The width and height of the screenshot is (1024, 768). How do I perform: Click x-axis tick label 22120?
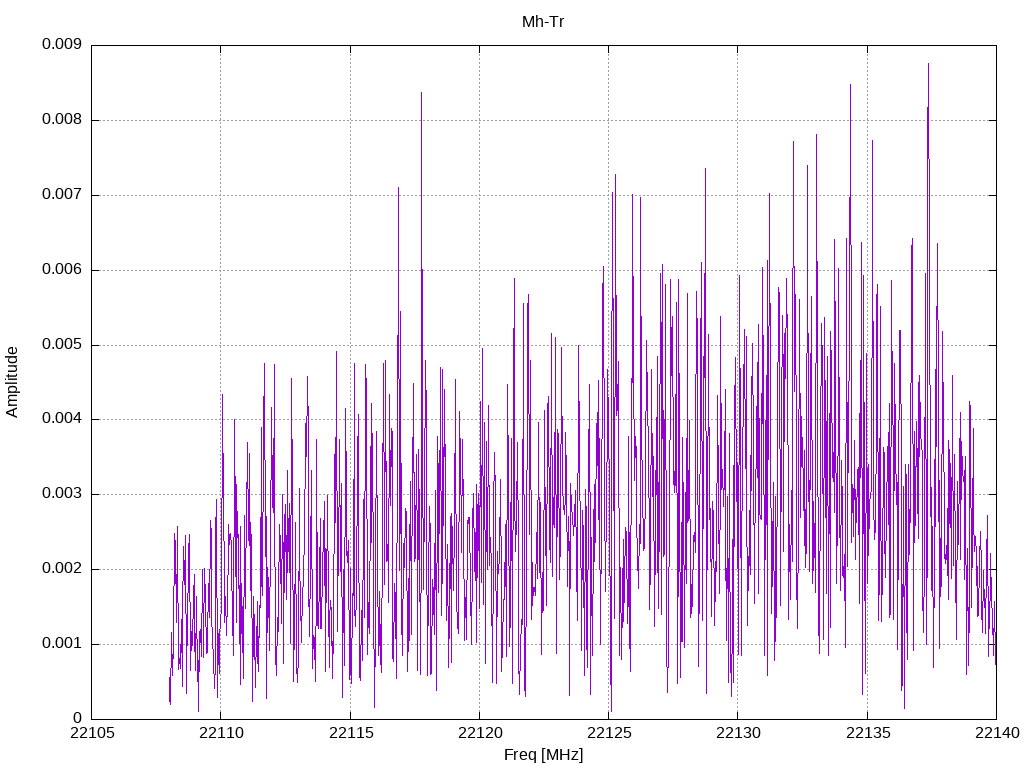coord(480,733)
